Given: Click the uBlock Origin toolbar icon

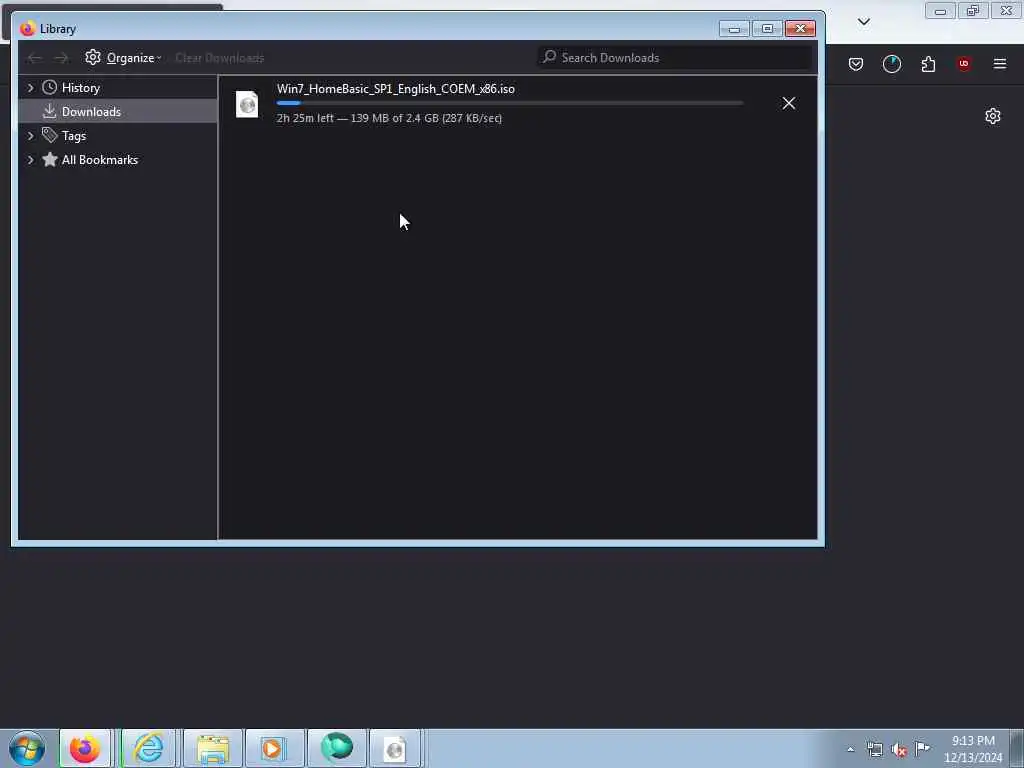Looking at the screenshot, I should (x=964, y=64).
